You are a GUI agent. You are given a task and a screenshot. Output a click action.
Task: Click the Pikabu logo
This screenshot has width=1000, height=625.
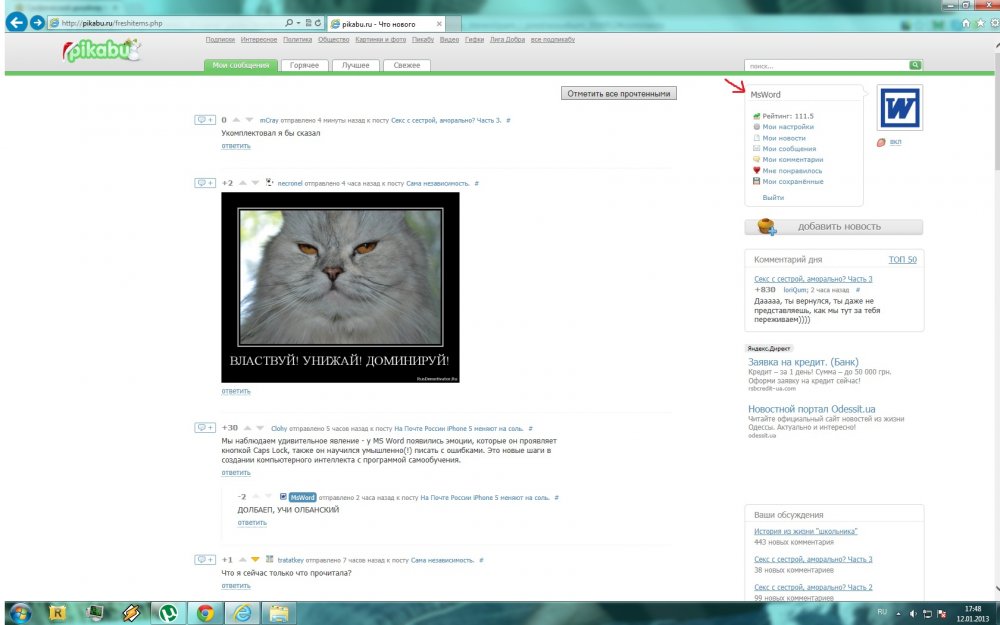tap(100, 52)
